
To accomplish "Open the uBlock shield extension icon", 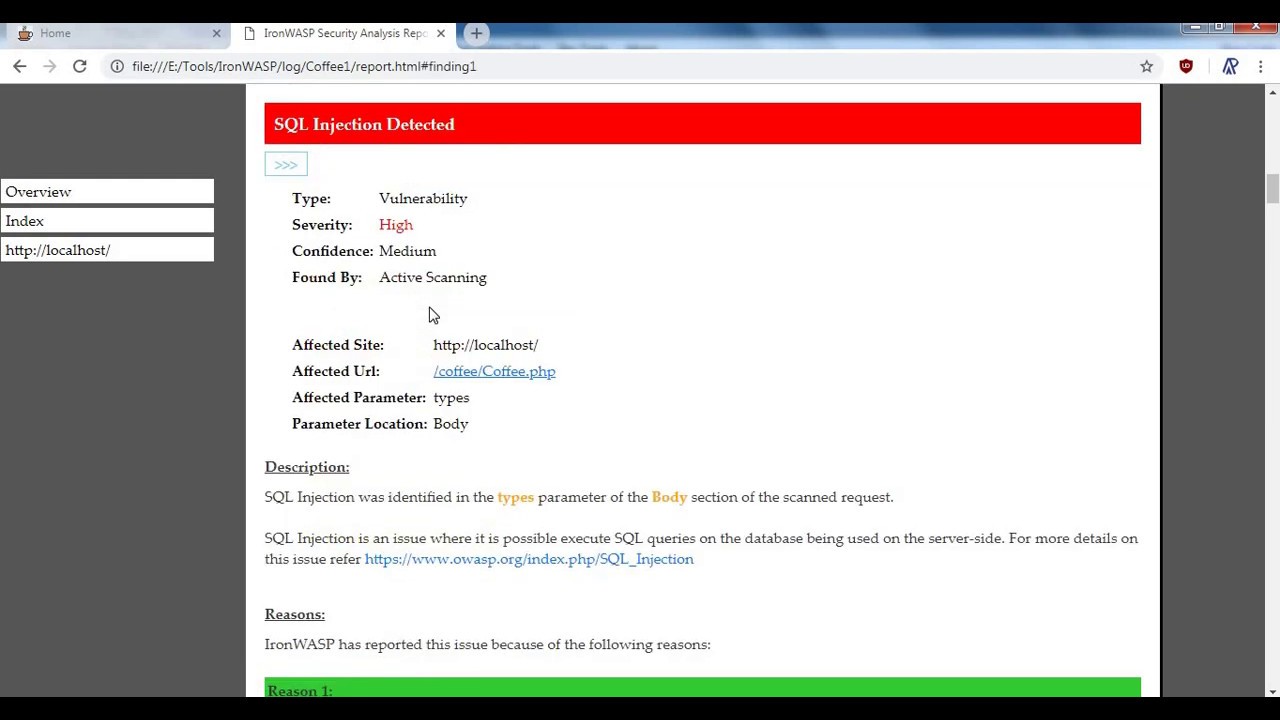I will pos(1186,66).
